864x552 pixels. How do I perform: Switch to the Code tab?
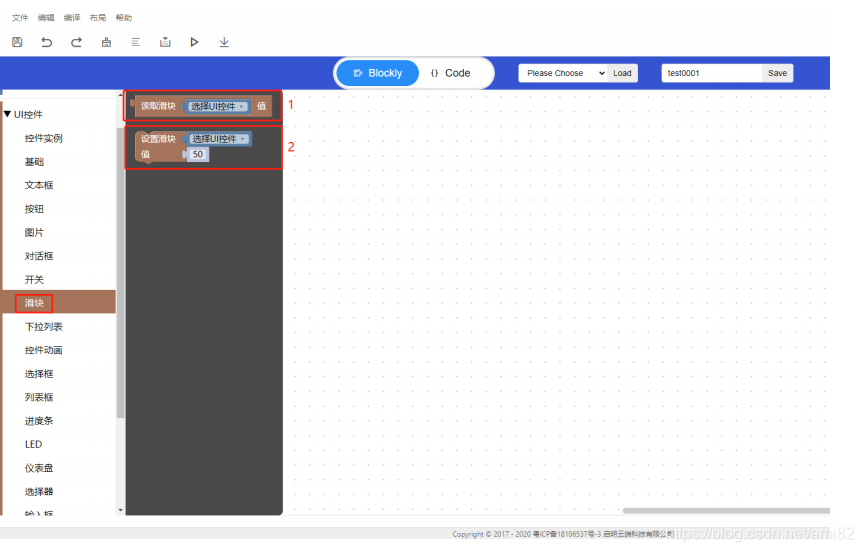click(451, 73)
